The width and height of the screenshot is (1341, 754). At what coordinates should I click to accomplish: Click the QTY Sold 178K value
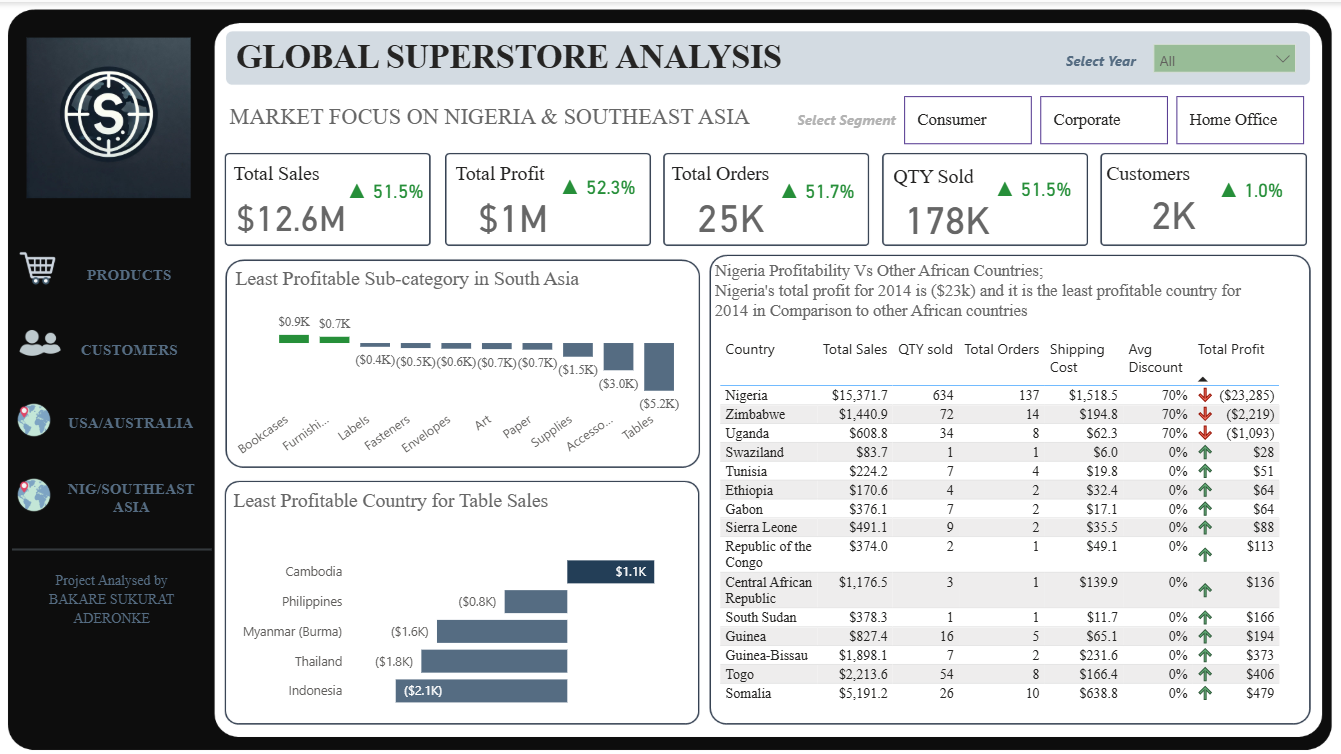click(x=948, y=221)
